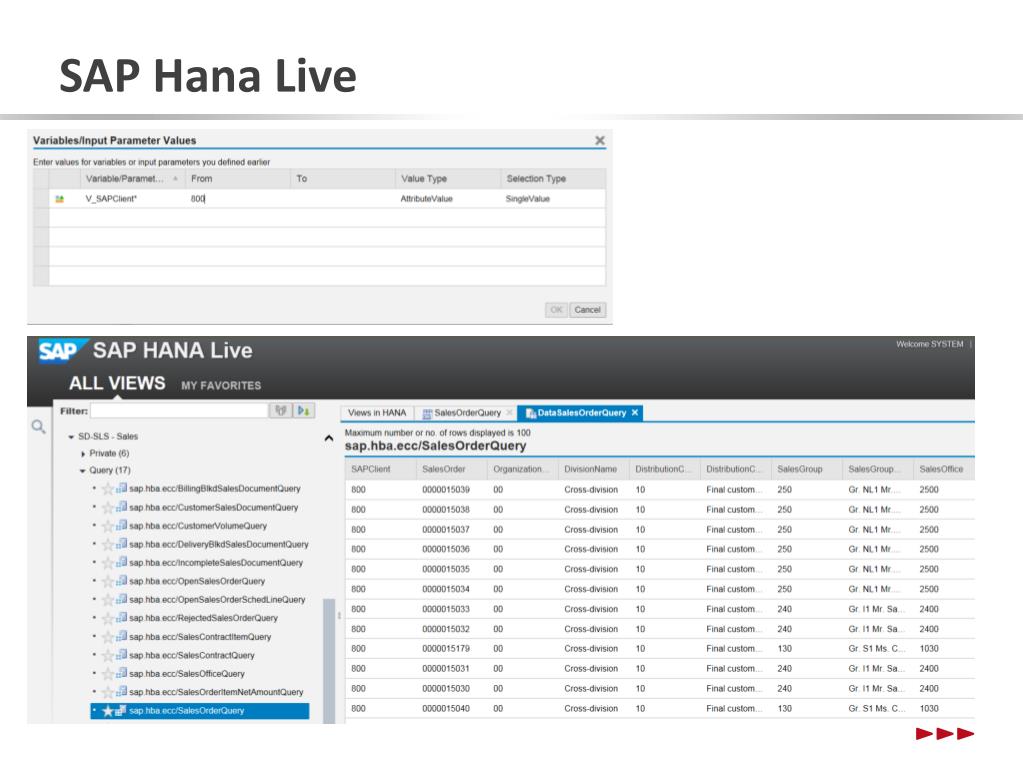
Task: Star the OpenSalesOrderSchedLineQuery view
Action: (108, 599)
